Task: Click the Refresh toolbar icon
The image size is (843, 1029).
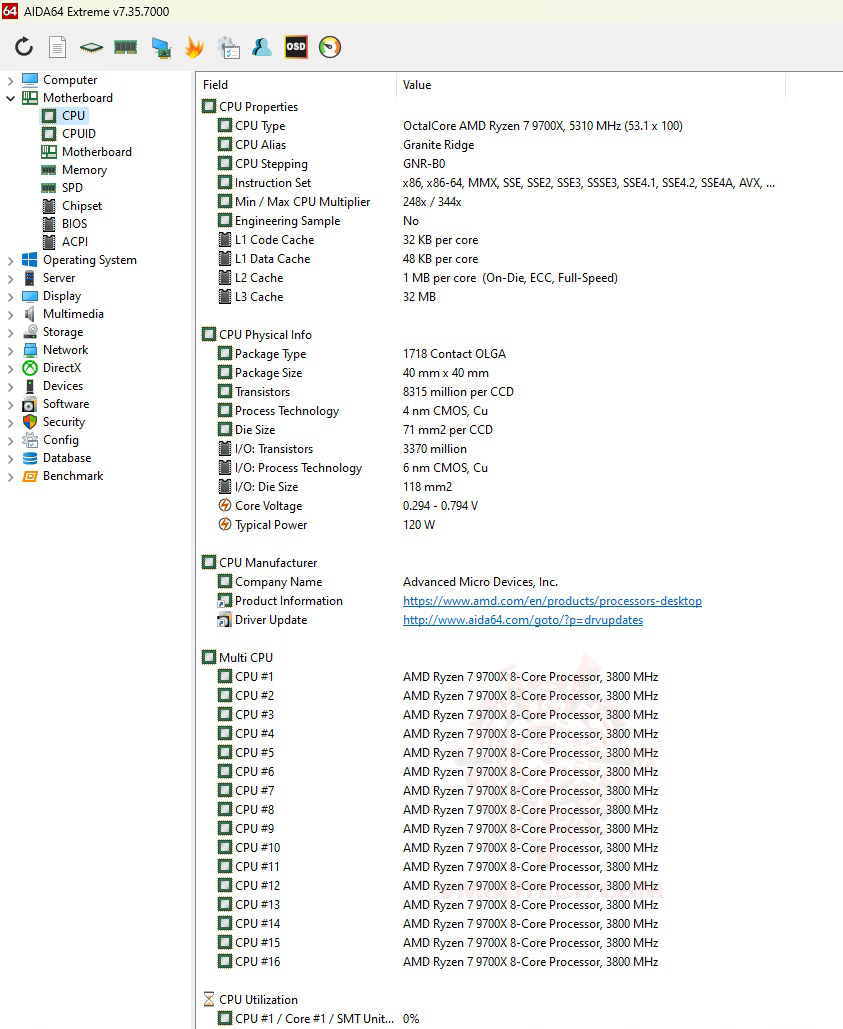Action: [24, 47]
